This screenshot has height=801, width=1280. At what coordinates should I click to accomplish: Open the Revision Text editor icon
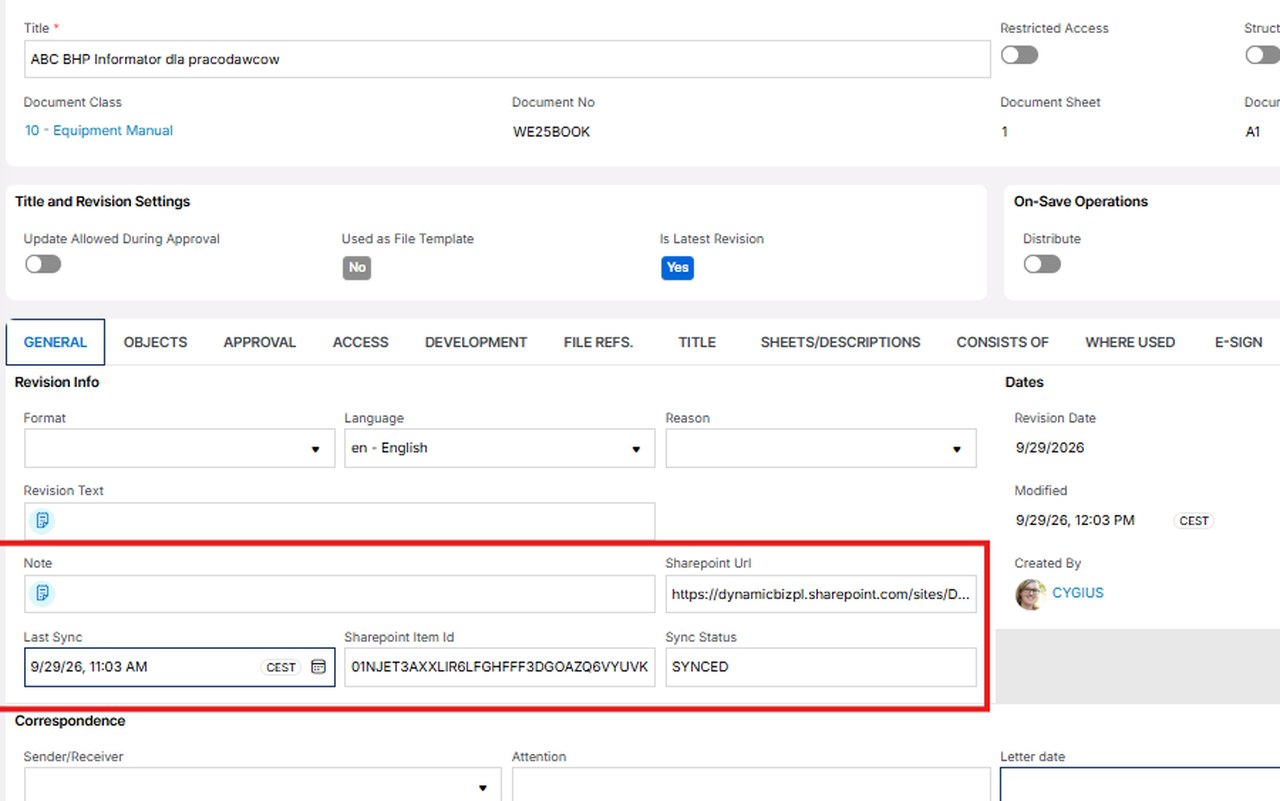[42, 520]
